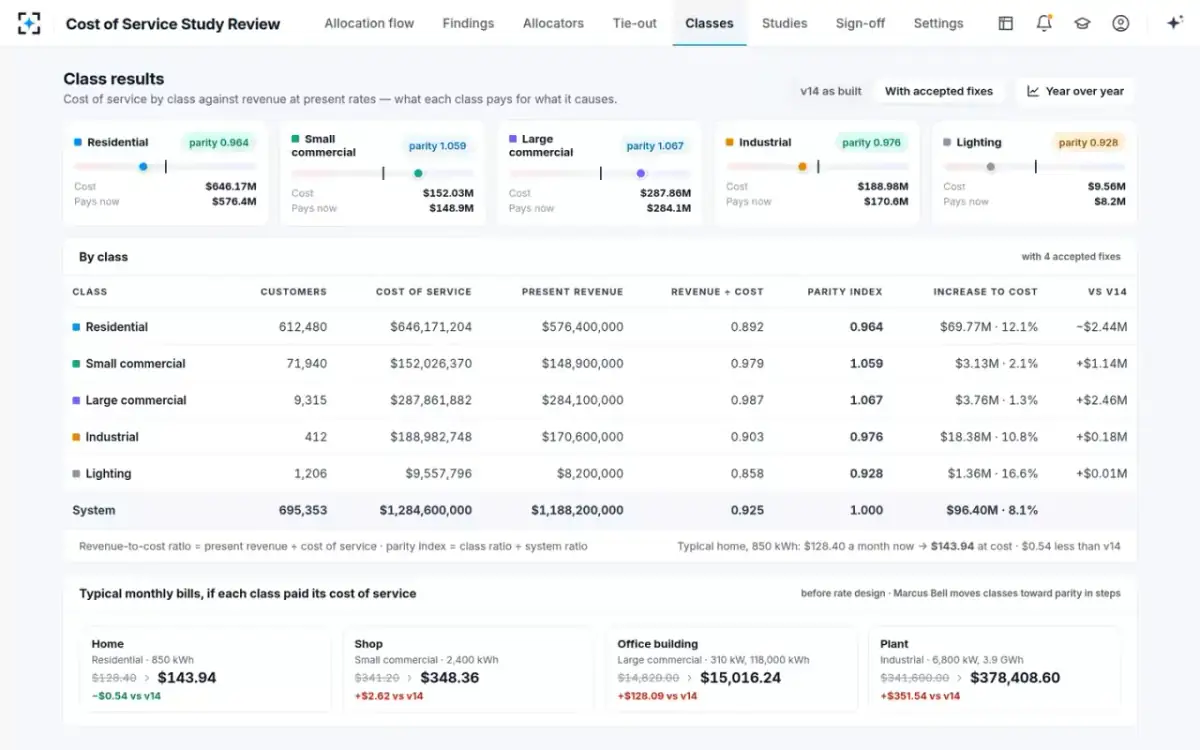
Task: Switch to v14 as built view
Action: (831, 91)
